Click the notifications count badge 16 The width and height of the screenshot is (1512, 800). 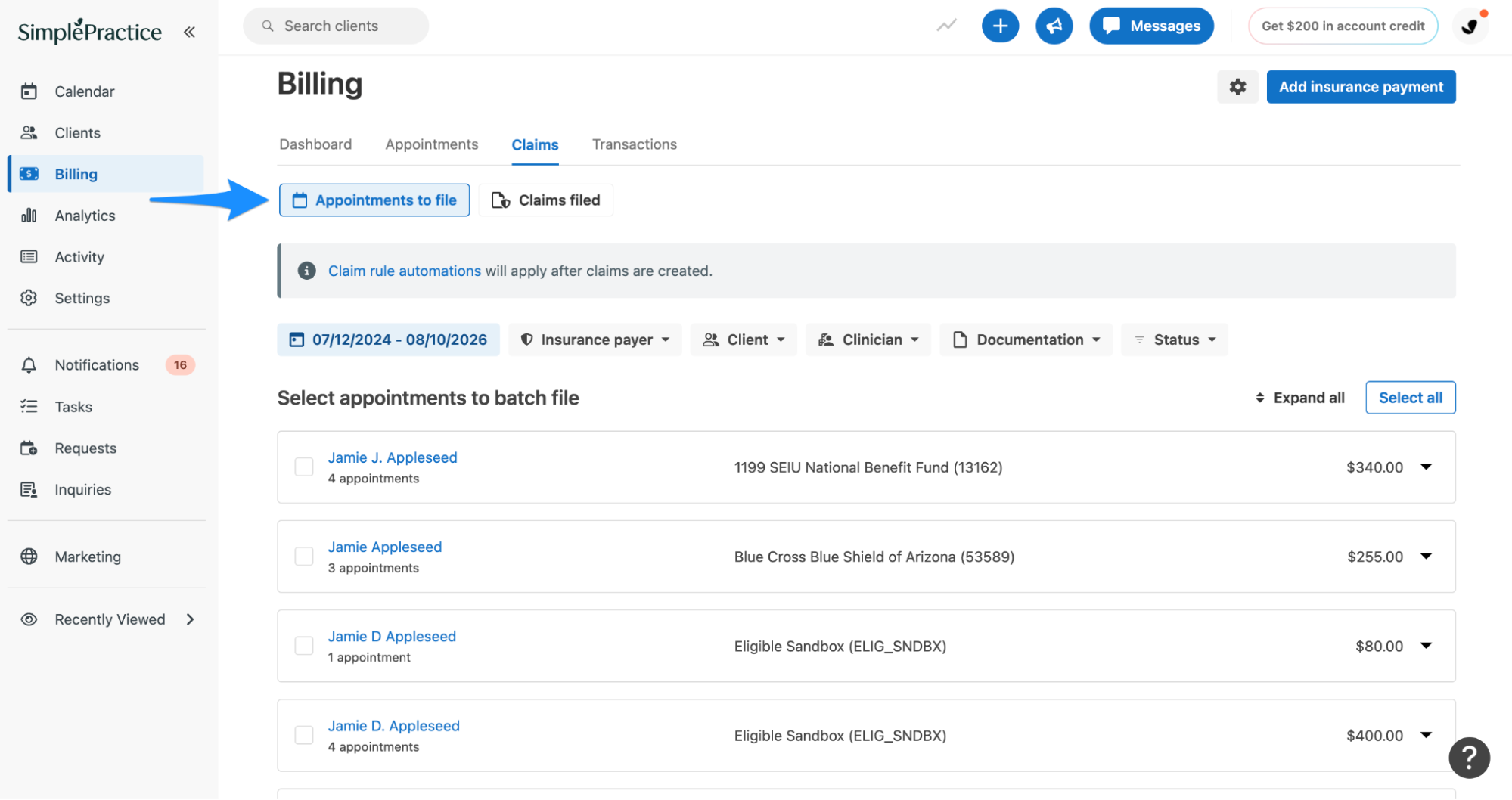pos(180,365)
